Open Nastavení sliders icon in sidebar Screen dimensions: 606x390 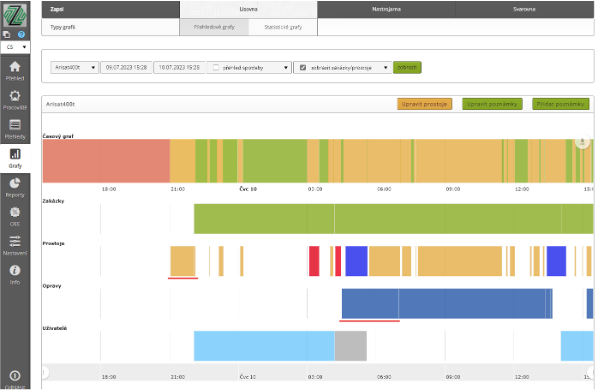click(x=15, y=241)
